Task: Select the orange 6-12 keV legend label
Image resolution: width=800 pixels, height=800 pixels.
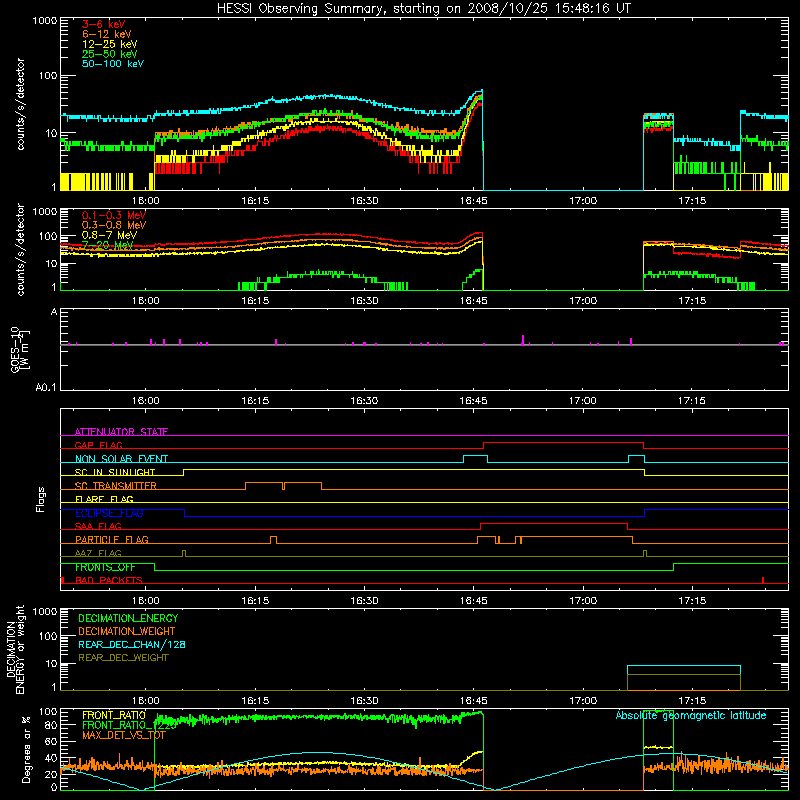Action: 107,34
